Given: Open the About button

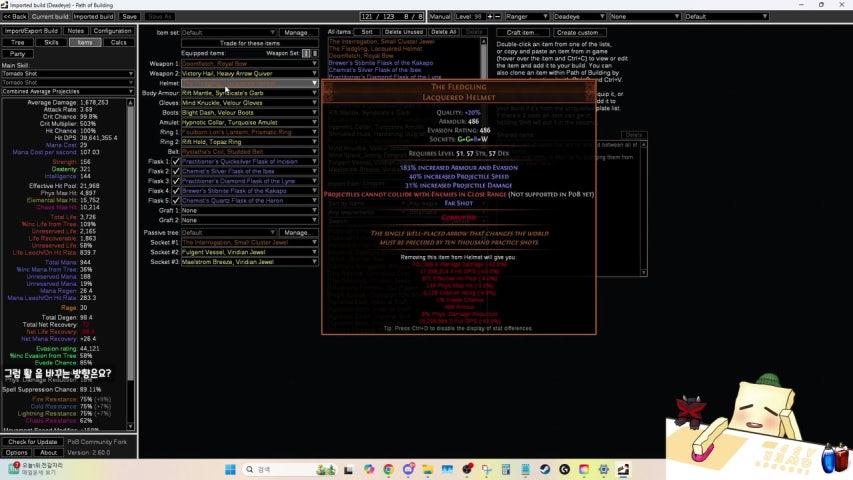Looking at the screenshot, I should click(x=48, y=452).
